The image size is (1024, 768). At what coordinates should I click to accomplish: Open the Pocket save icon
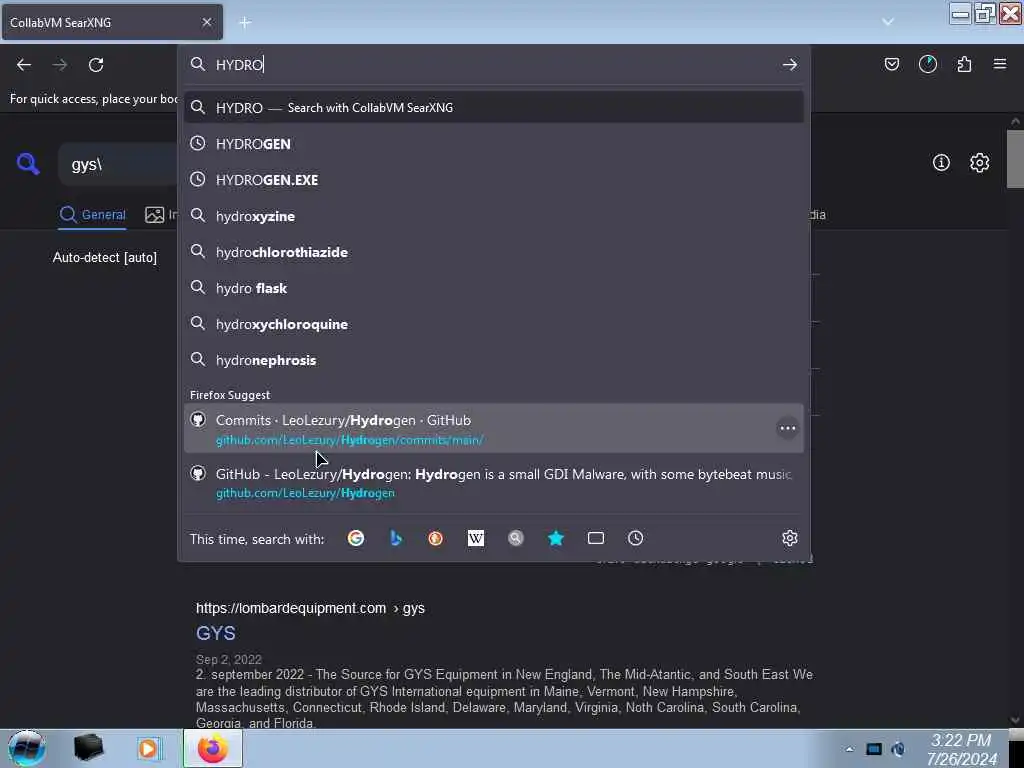coord(891,64)
